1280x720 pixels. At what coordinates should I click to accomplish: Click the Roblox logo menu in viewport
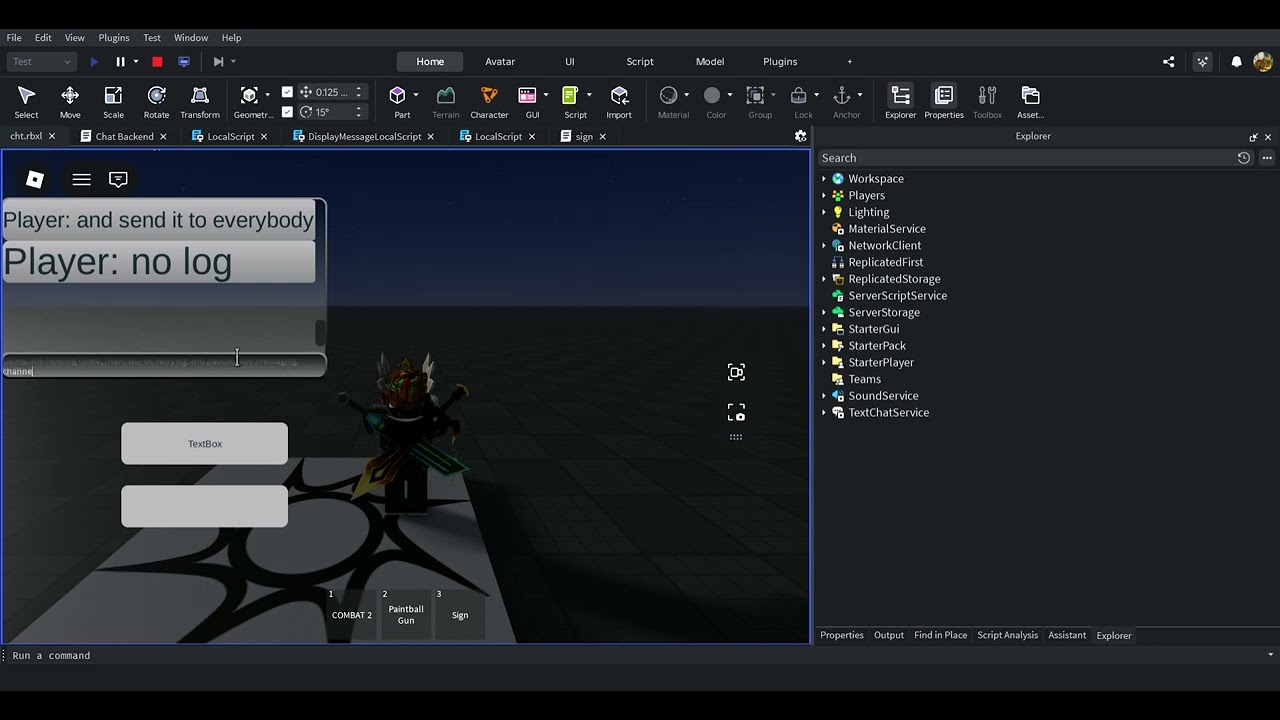coord(35,179)
